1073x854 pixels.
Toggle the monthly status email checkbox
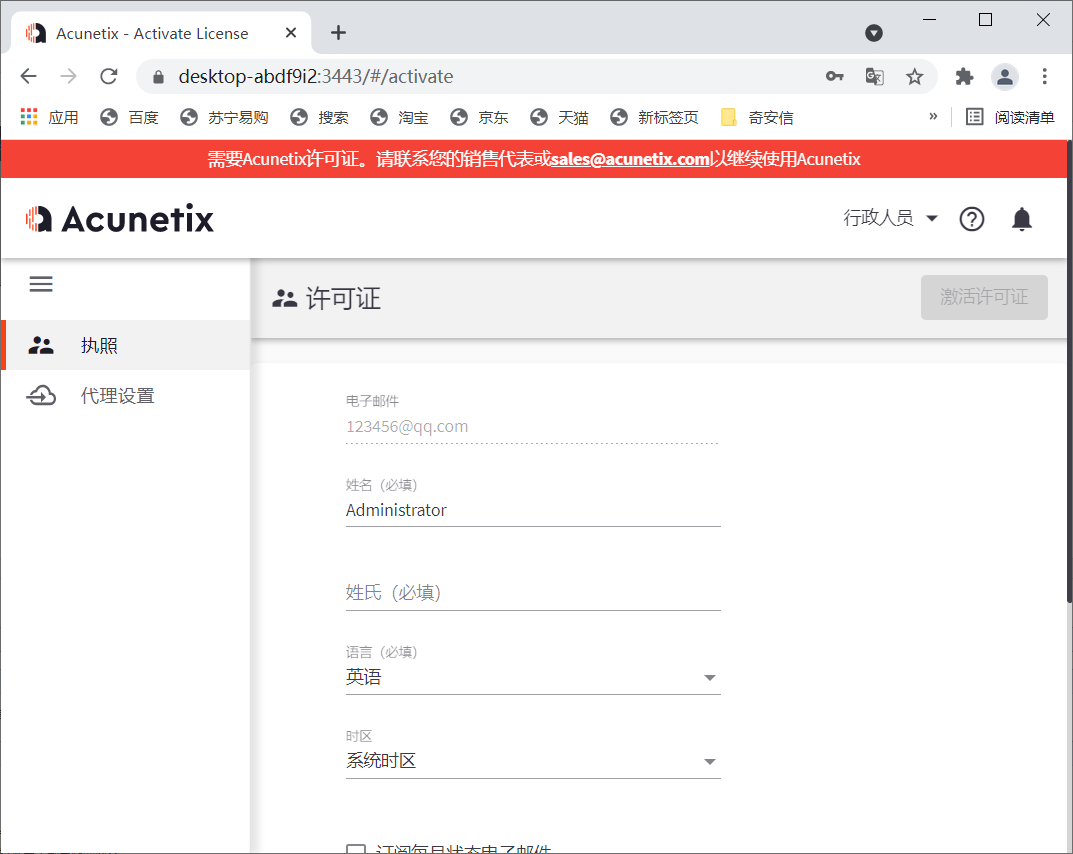[x=356, y=849]
